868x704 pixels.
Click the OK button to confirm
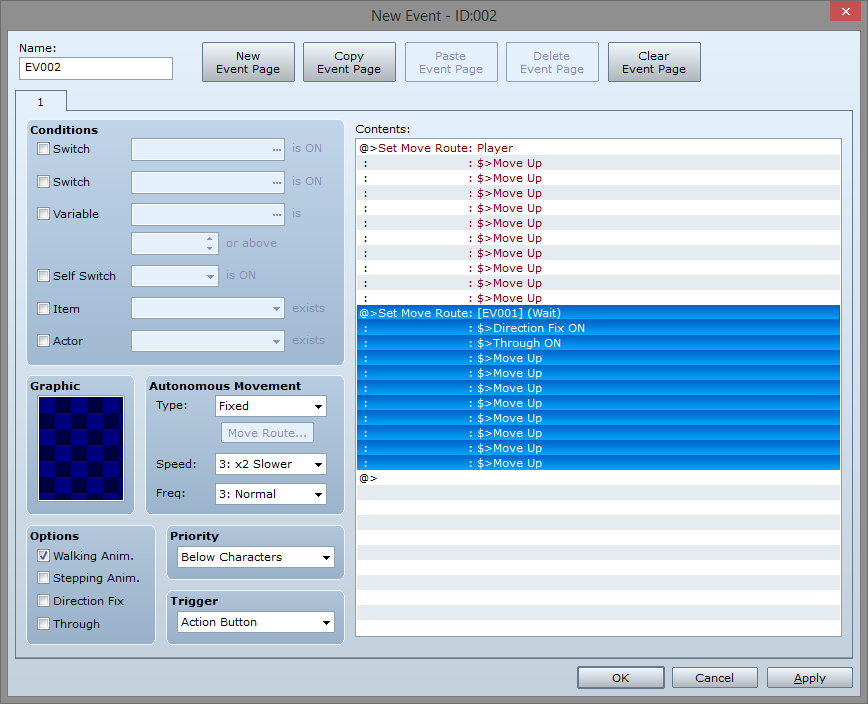(620, 678)
